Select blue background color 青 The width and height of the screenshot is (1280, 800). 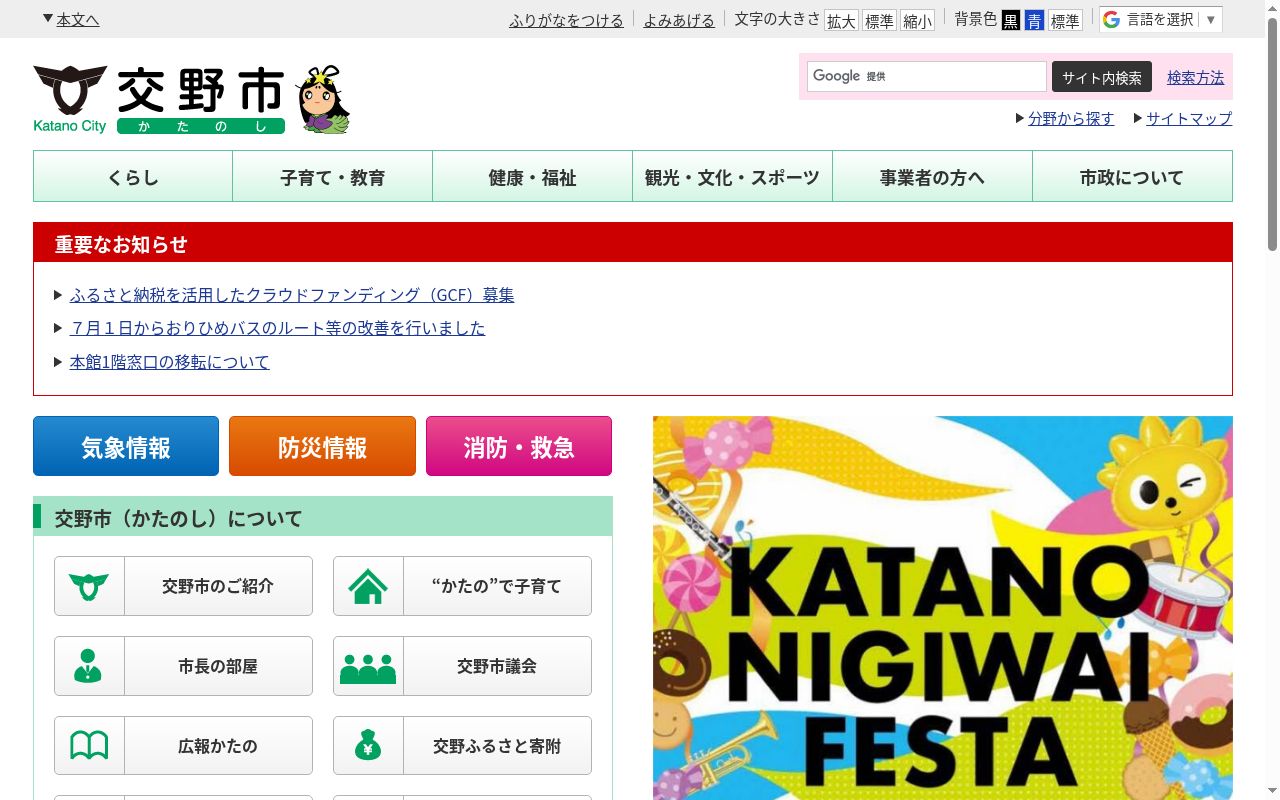(1034, 20)
